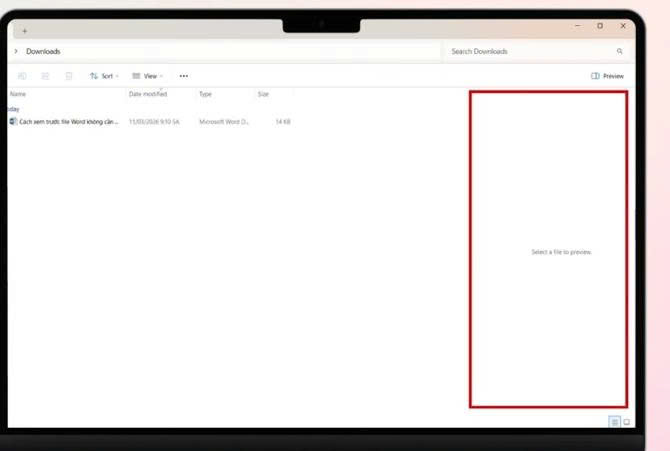Click the Microsoft Word D... type cell
The height and width of the screenshot is (451, 670).
[x=223, y=122]
